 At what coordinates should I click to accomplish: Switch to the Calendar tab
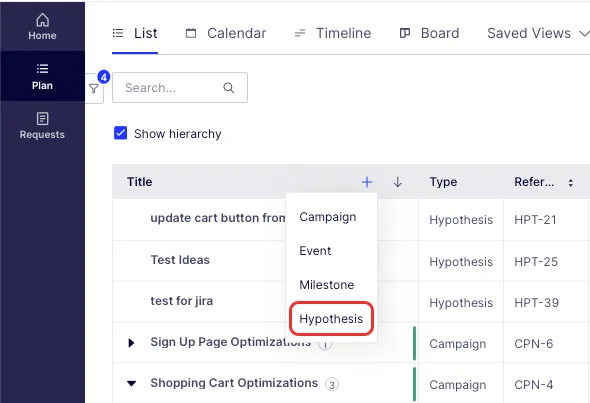226,33
